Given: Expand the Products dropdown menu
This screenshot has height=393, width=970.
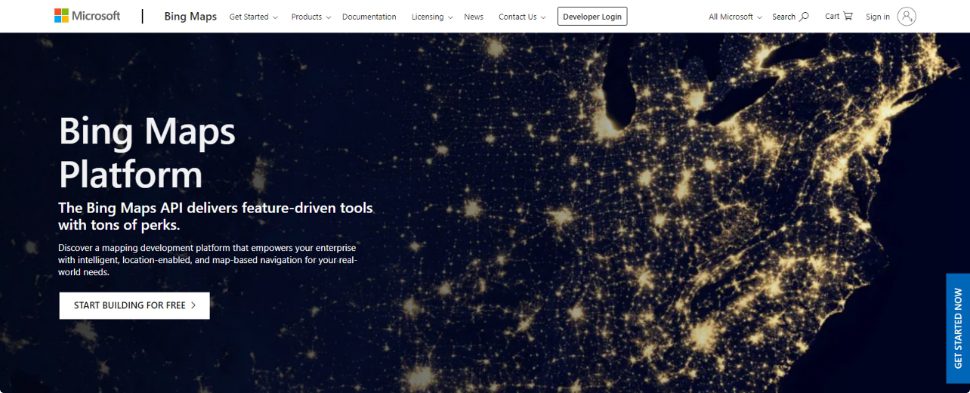Looking at the screenshot, I should (x=311, y=17).
